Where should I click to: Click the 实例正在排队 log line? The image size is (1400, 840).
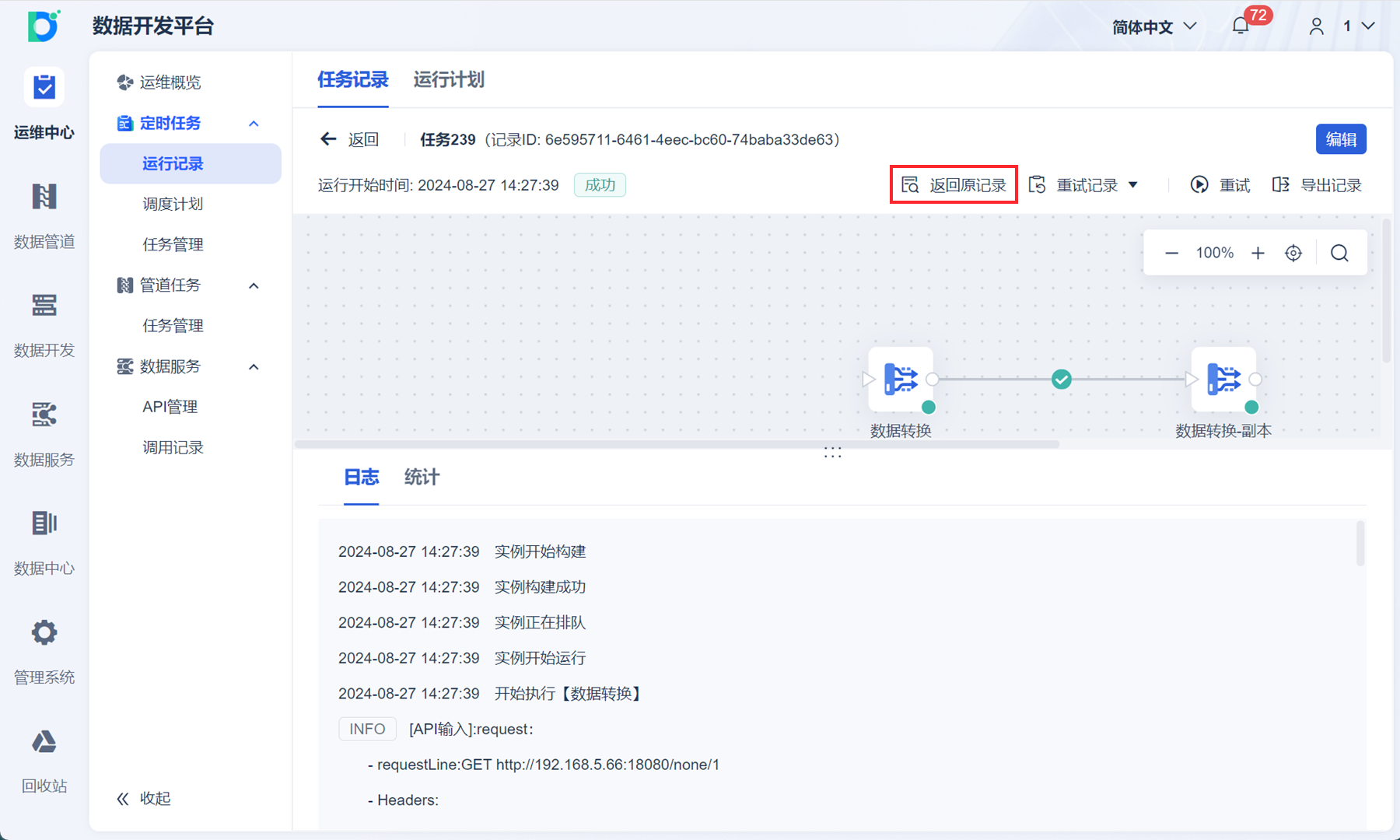tap(462, 622)
